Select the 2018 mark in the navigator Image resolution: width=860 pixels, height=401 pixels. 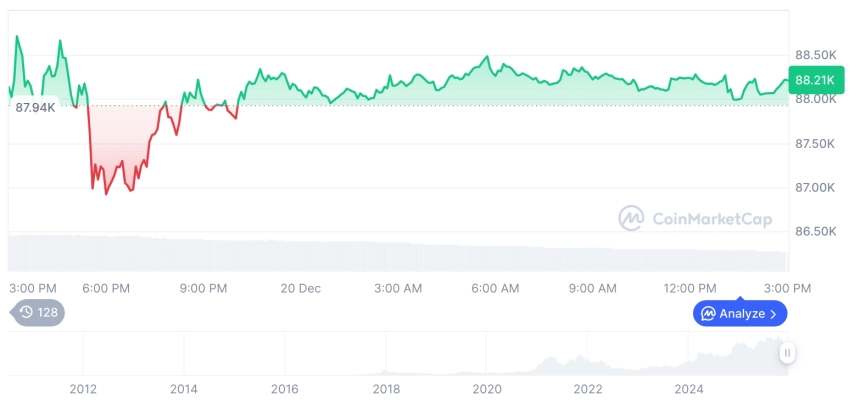click(386, 389)
